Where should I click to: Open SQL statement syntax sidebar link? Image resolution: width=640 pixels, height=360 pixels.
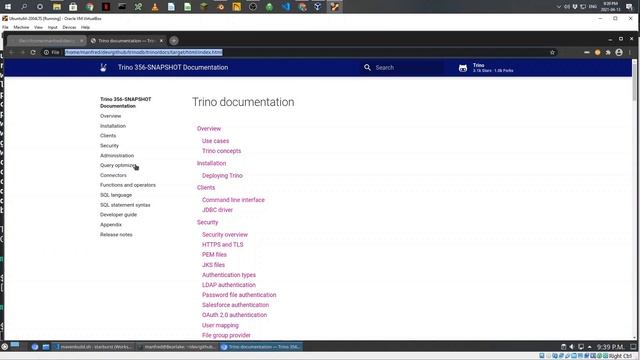(125, 205)
